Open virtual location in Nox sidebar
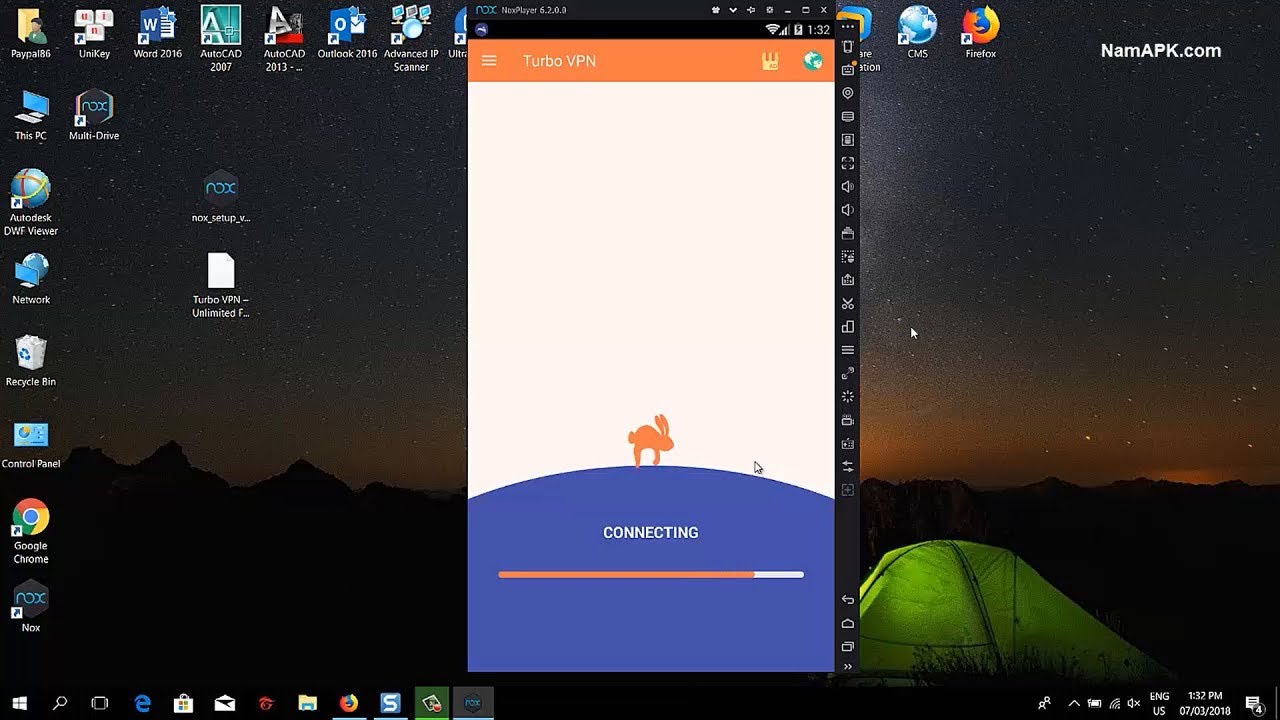Viewport: 1280px width, 720px height. click(x=848, y=93)
